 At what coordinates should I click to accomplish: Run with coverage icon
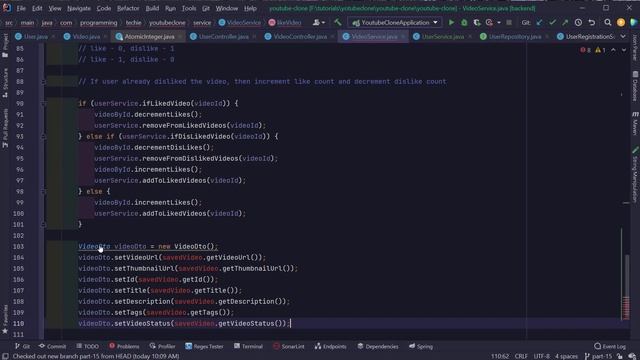coord(477,22)
